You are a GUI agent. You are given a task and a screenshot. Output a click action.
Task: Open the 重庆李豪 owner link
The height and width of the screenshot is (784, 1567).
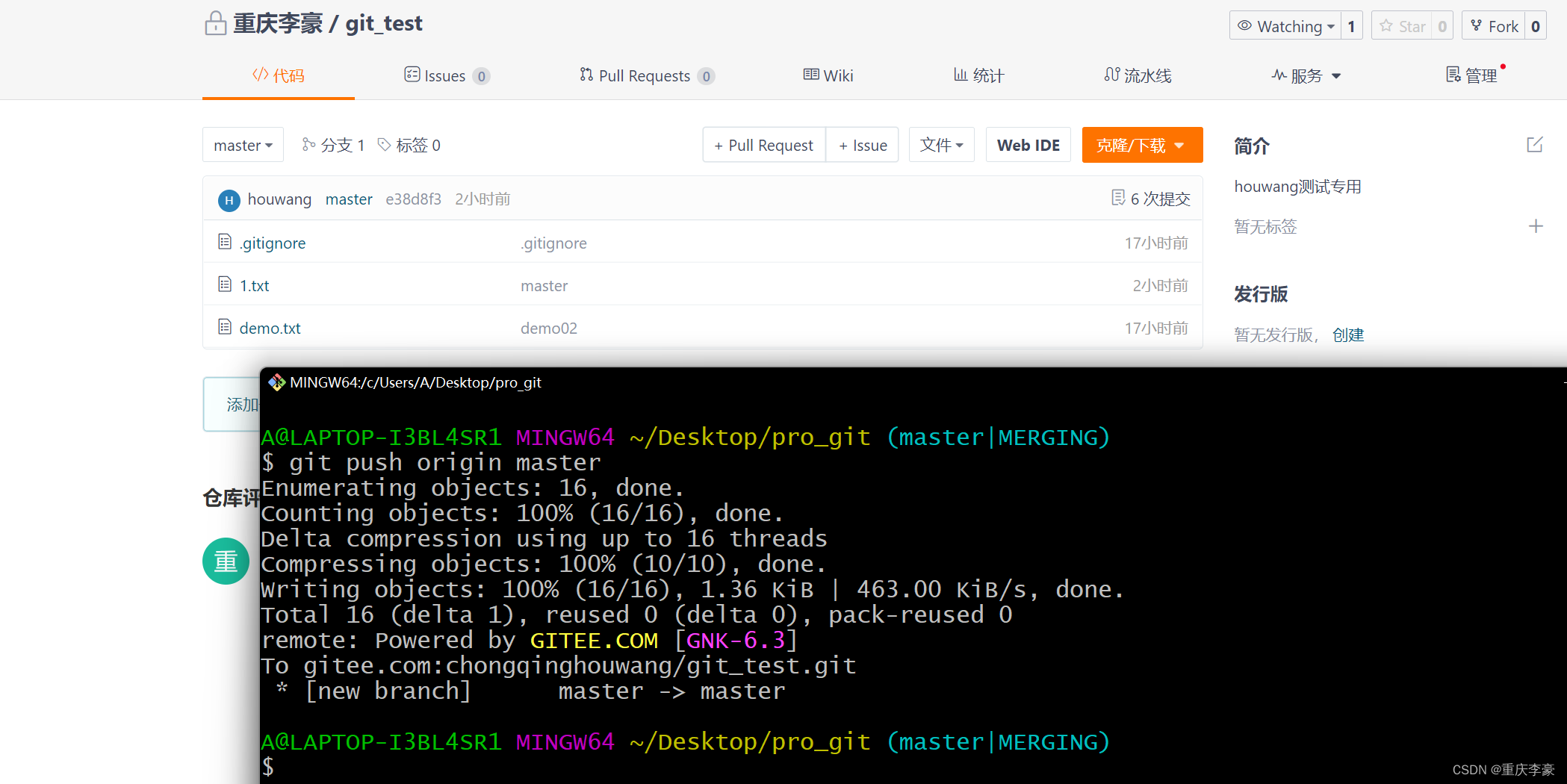(278, 23)
